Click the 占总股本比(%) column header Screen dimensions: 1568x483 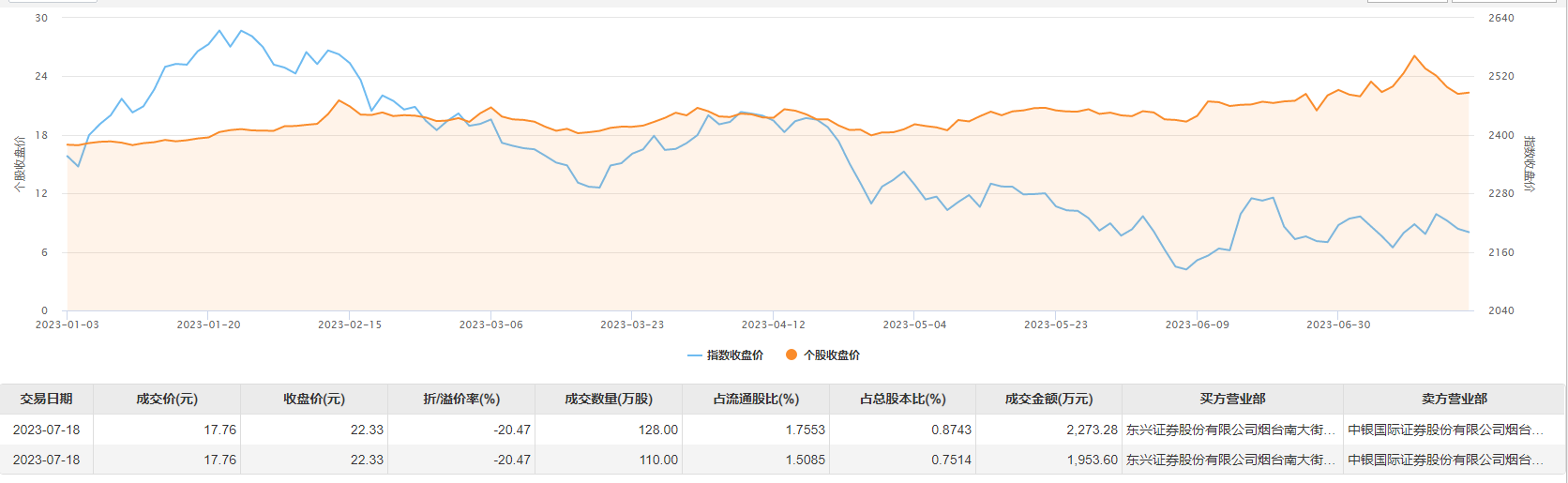tap(902, 399)
